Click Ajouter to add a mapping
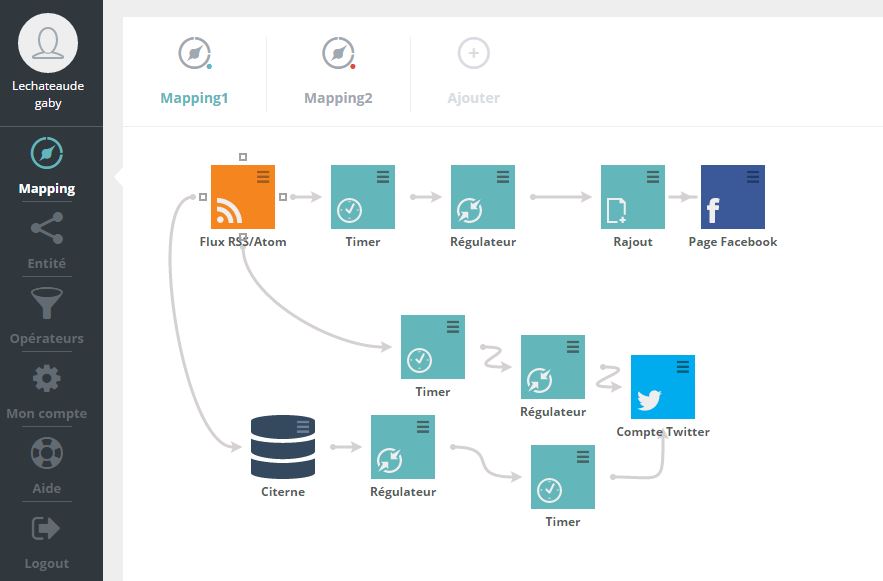Screen dimensions: 883x581 tap(474, 71)
